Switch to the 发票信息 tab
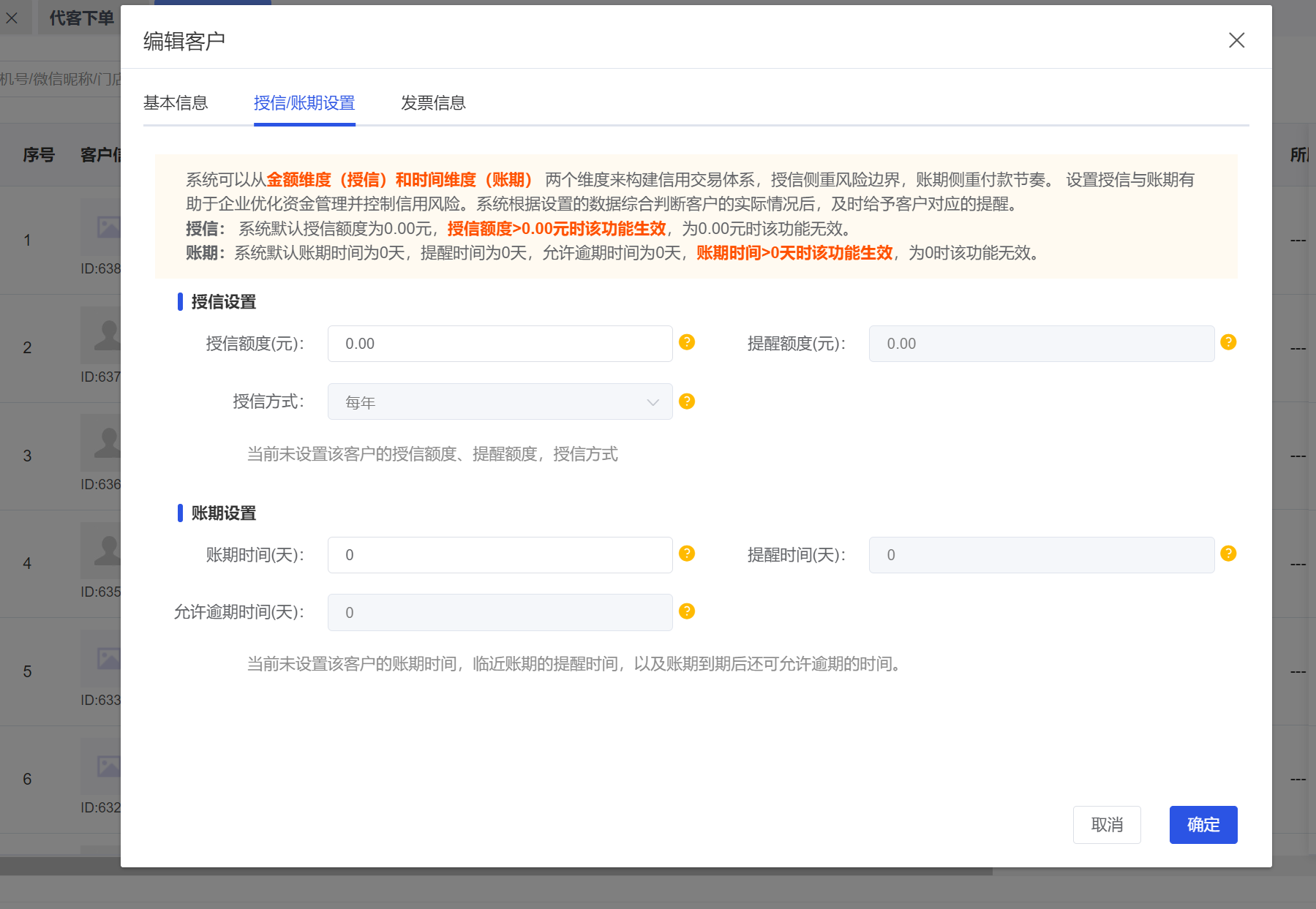This screenshot has width=1316, height=909. pyautogui.click(x=433, y=103)
